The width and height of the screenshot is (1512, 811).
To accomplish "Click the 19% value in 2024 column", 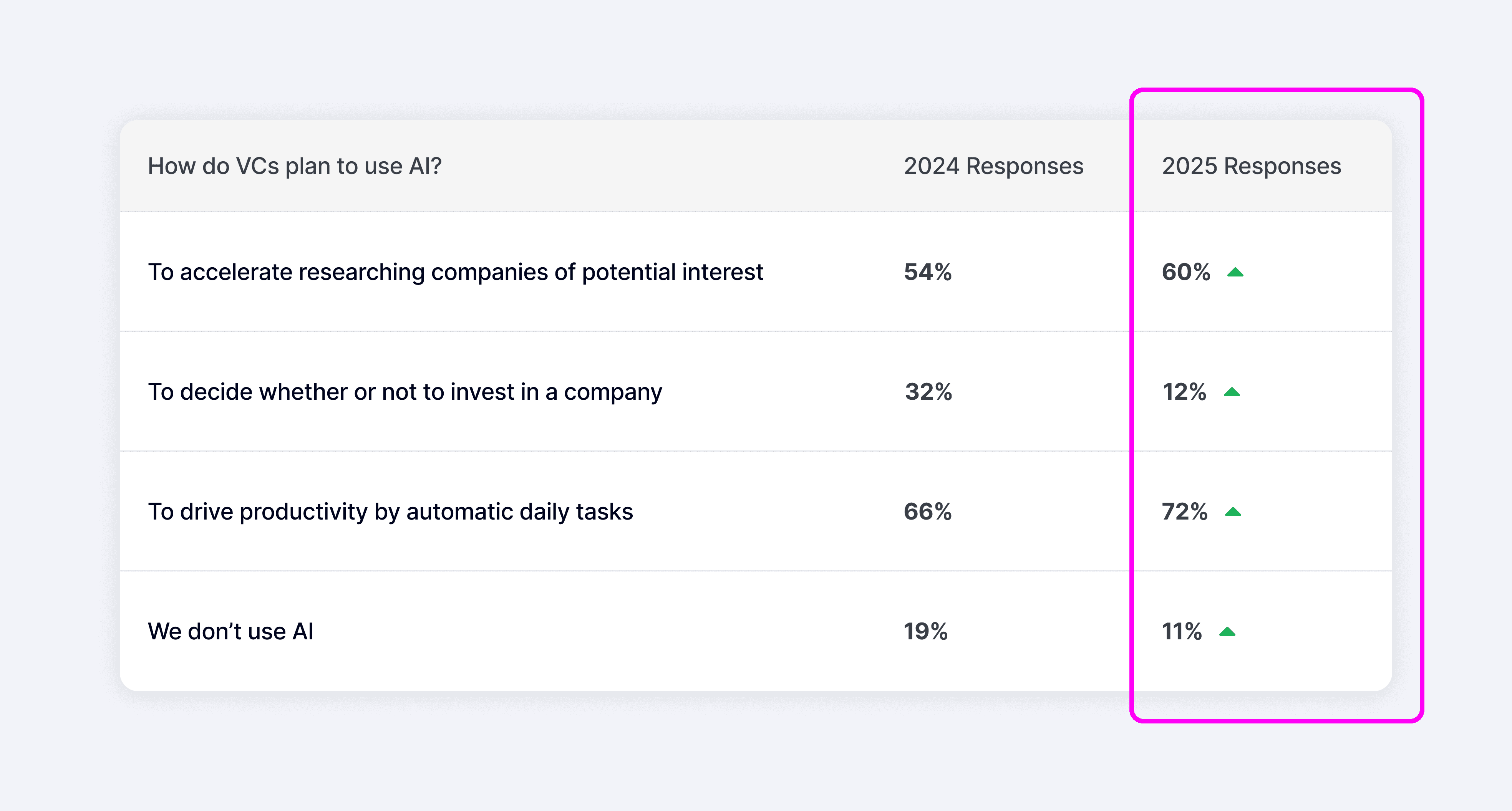I will pyautogui.click(x=926, y=631).
